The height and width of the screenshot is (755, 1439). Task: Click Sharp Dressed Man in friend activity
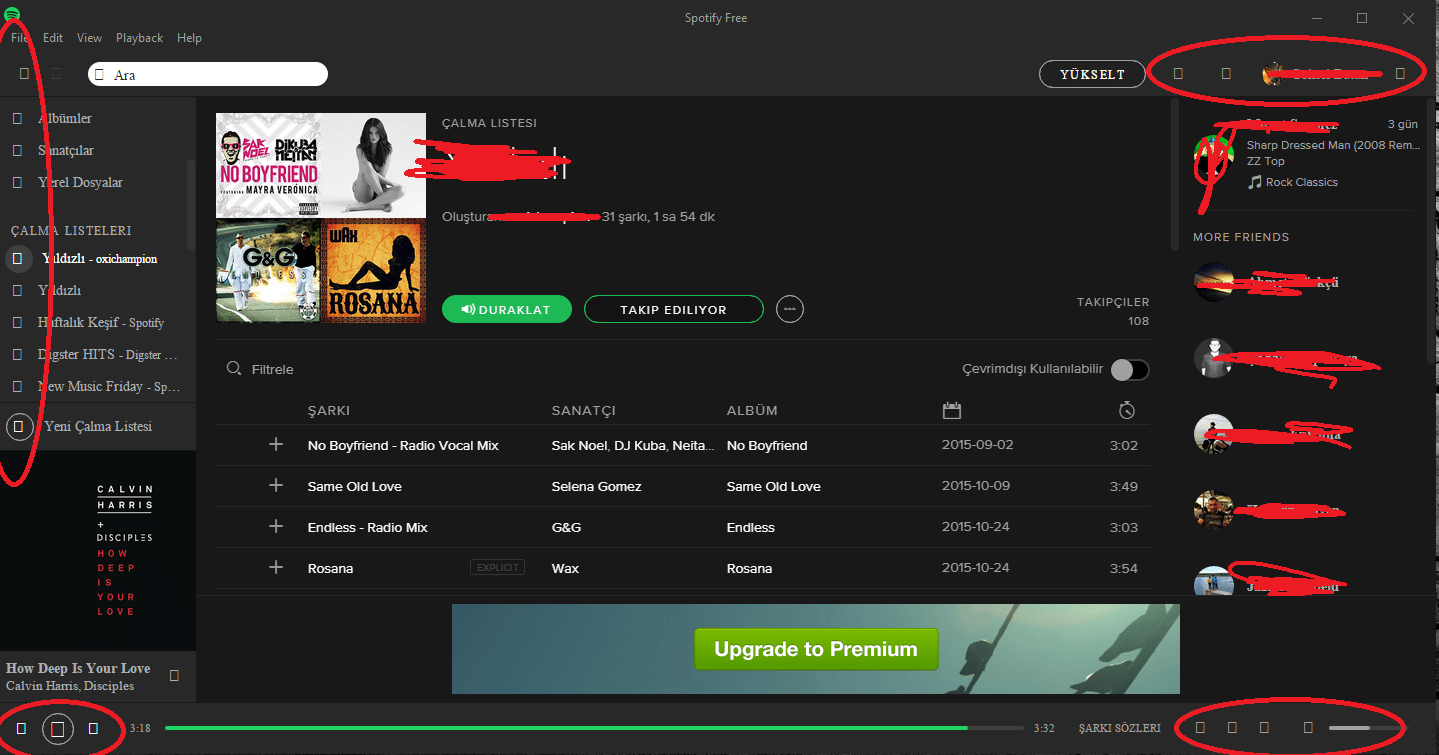pos(1333,145)
